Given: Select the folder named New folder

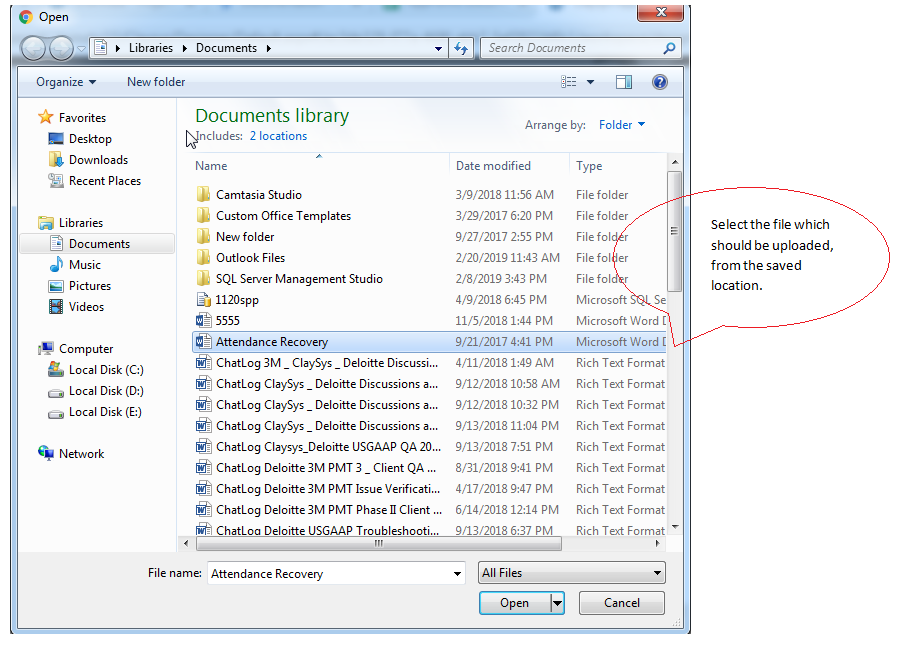Looking at the screenshot, I should 429,236.
